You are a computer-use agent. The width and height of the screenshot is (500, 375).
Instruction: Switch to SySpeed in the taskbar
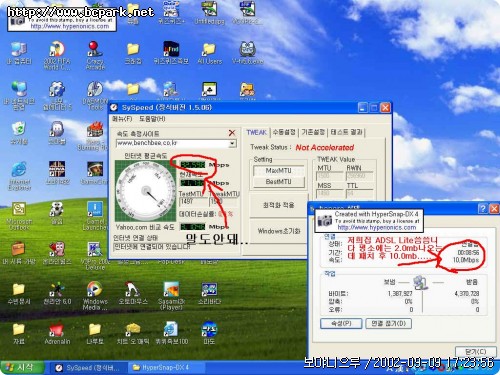click(89, 368)
